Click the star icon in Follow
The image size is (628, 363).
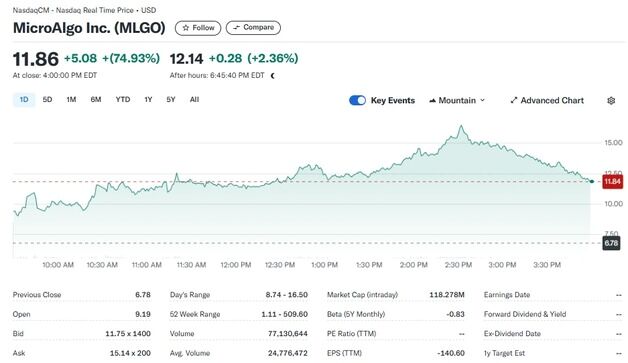[x=185, y=28]
